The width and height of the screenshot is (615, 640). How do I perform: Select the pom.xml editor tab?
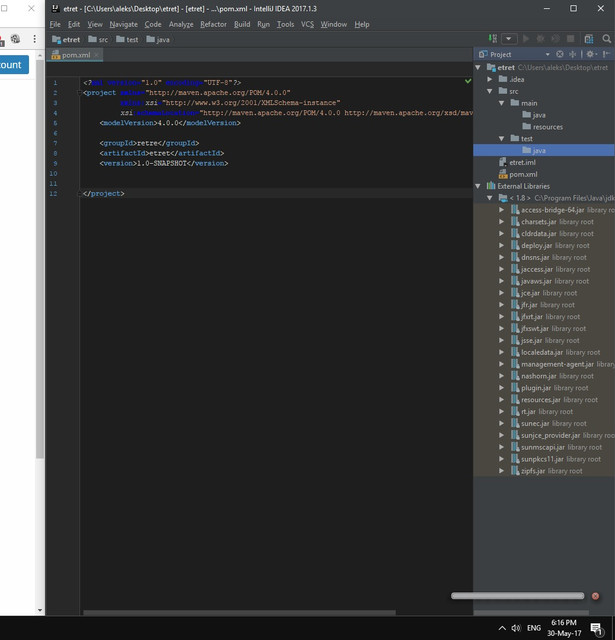[x=75, y=55]
